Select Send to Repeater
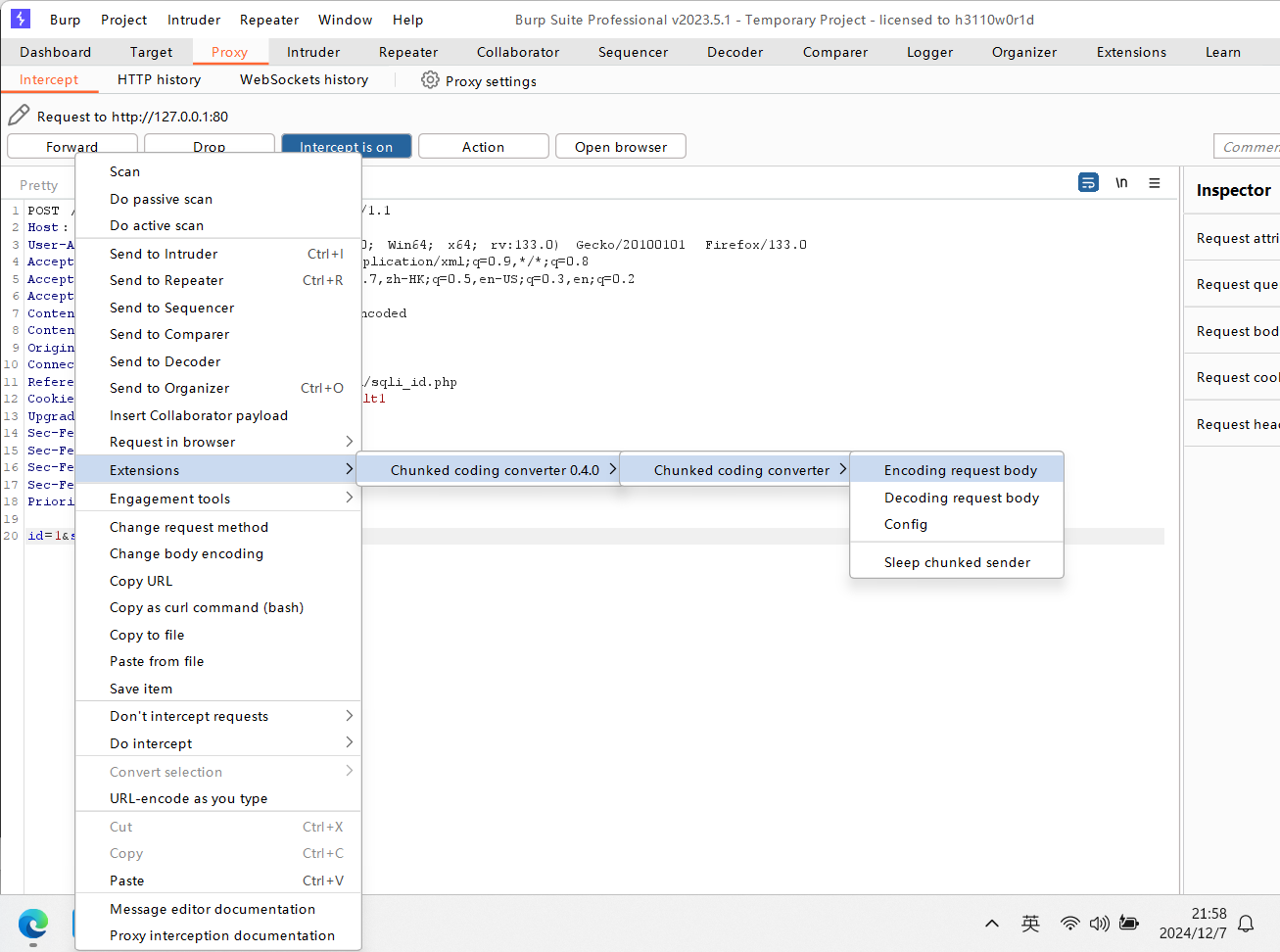Image resolution: width=1280 pixels, height=952 pixels. [x=217, y=280]
